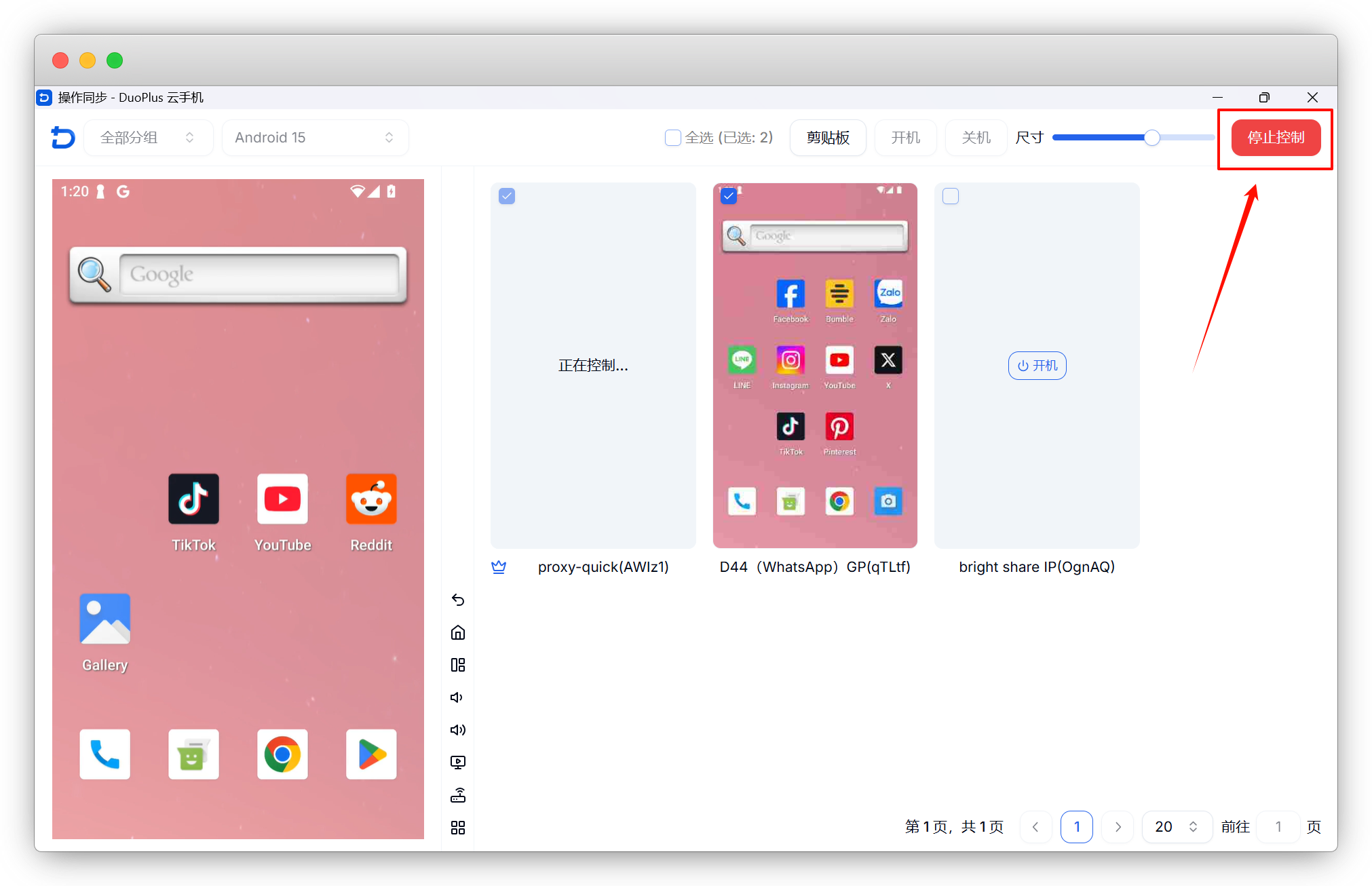Open recent apps view icon

tap(458, 665)
